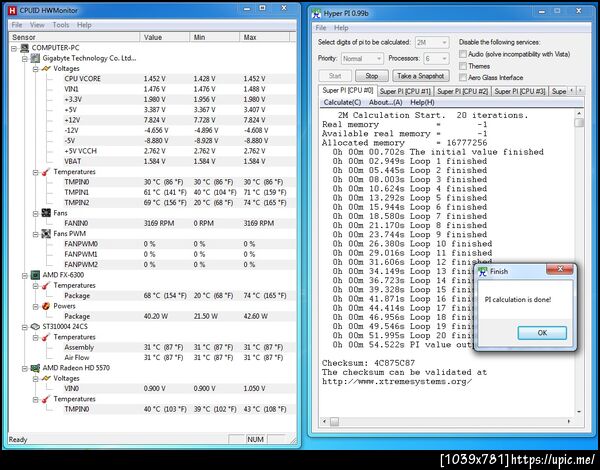Select the TMPIN2 temperature row under Gigabyte
The width and height of the screenshot is (600, 470).
[179, 203]
